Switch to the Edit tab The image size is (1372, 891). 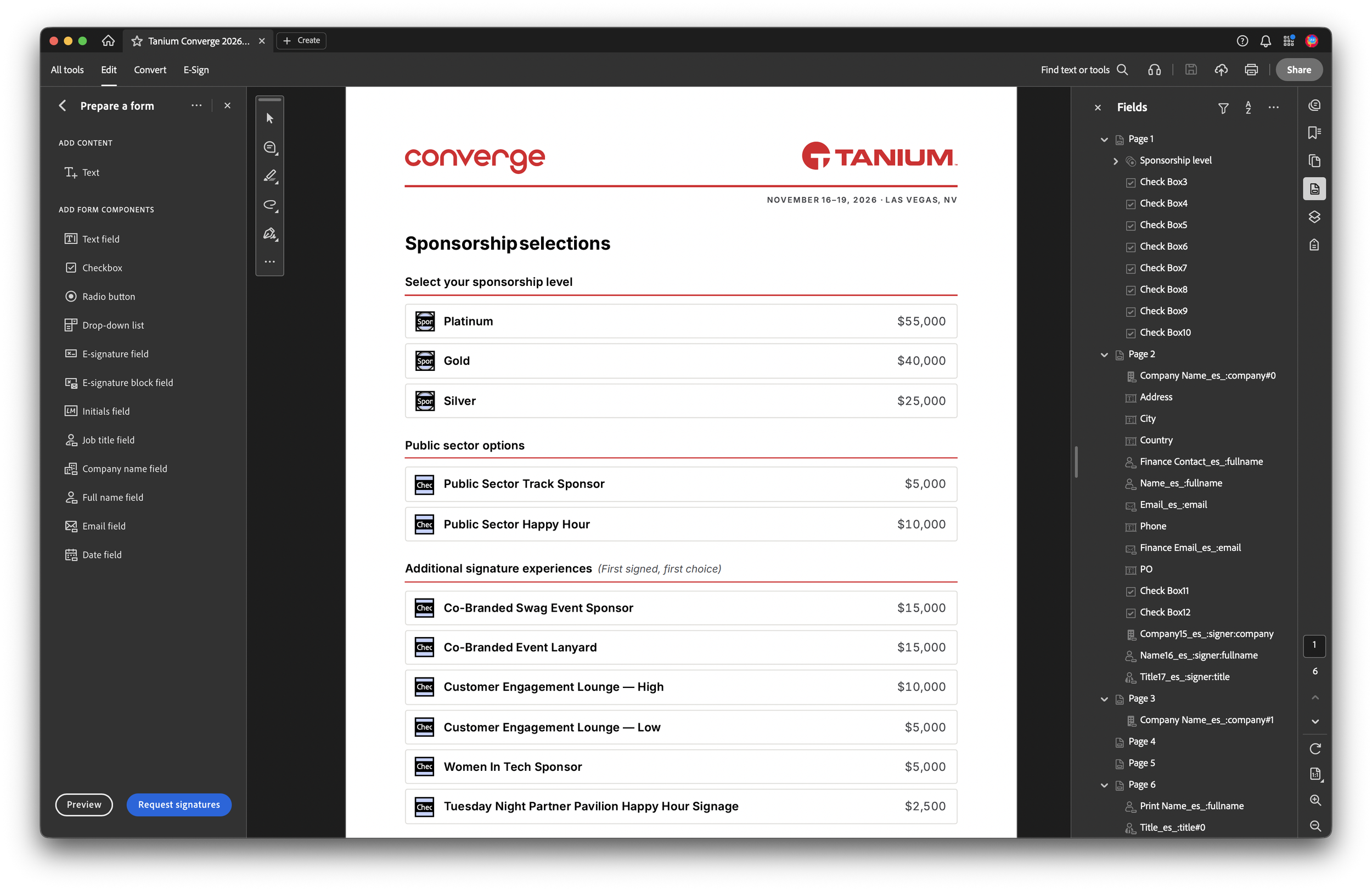point(109,70)
